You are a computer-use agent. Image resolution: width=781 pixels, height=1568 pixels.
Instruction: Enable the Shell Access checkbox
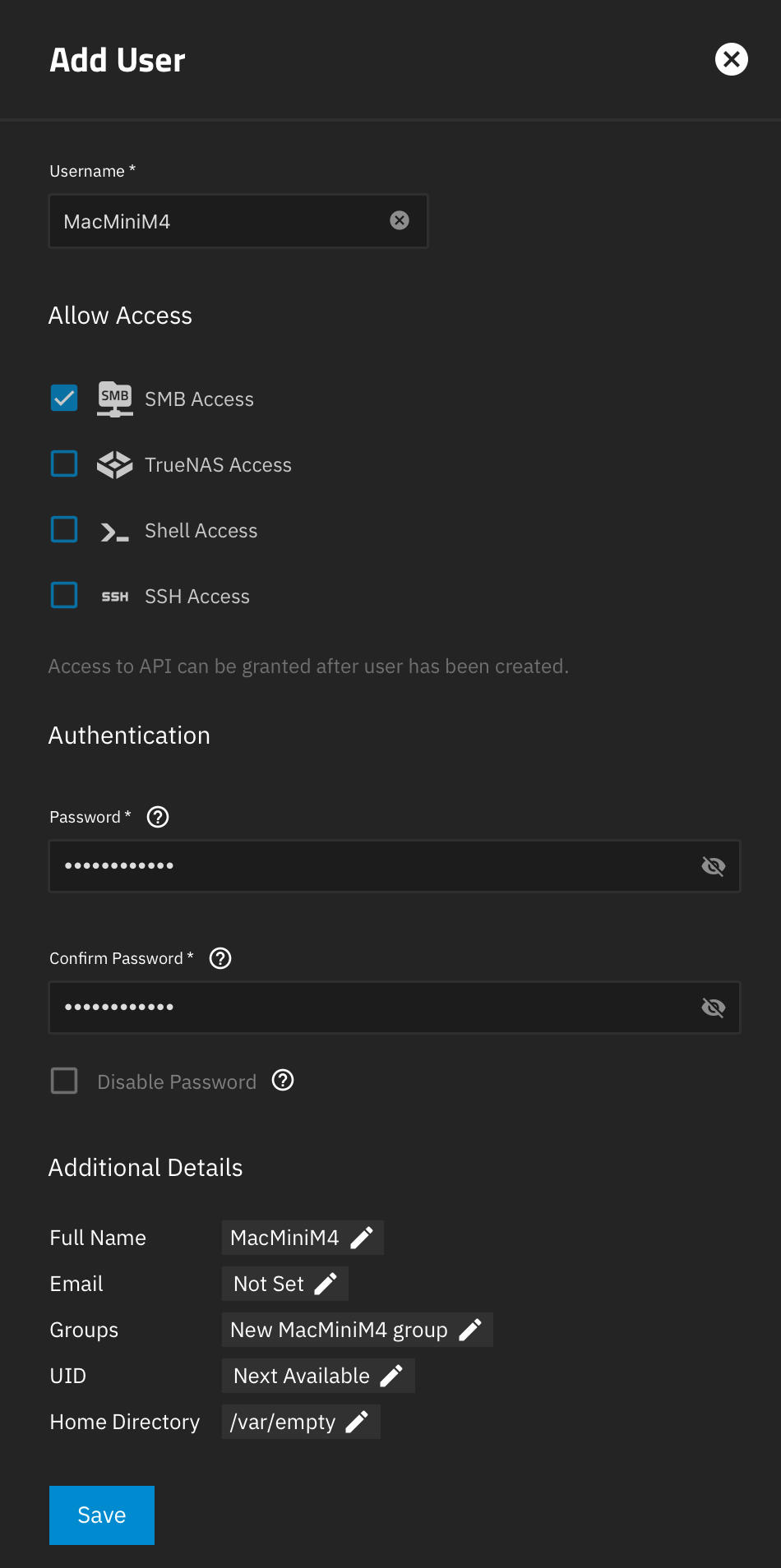tap(64, 529)
